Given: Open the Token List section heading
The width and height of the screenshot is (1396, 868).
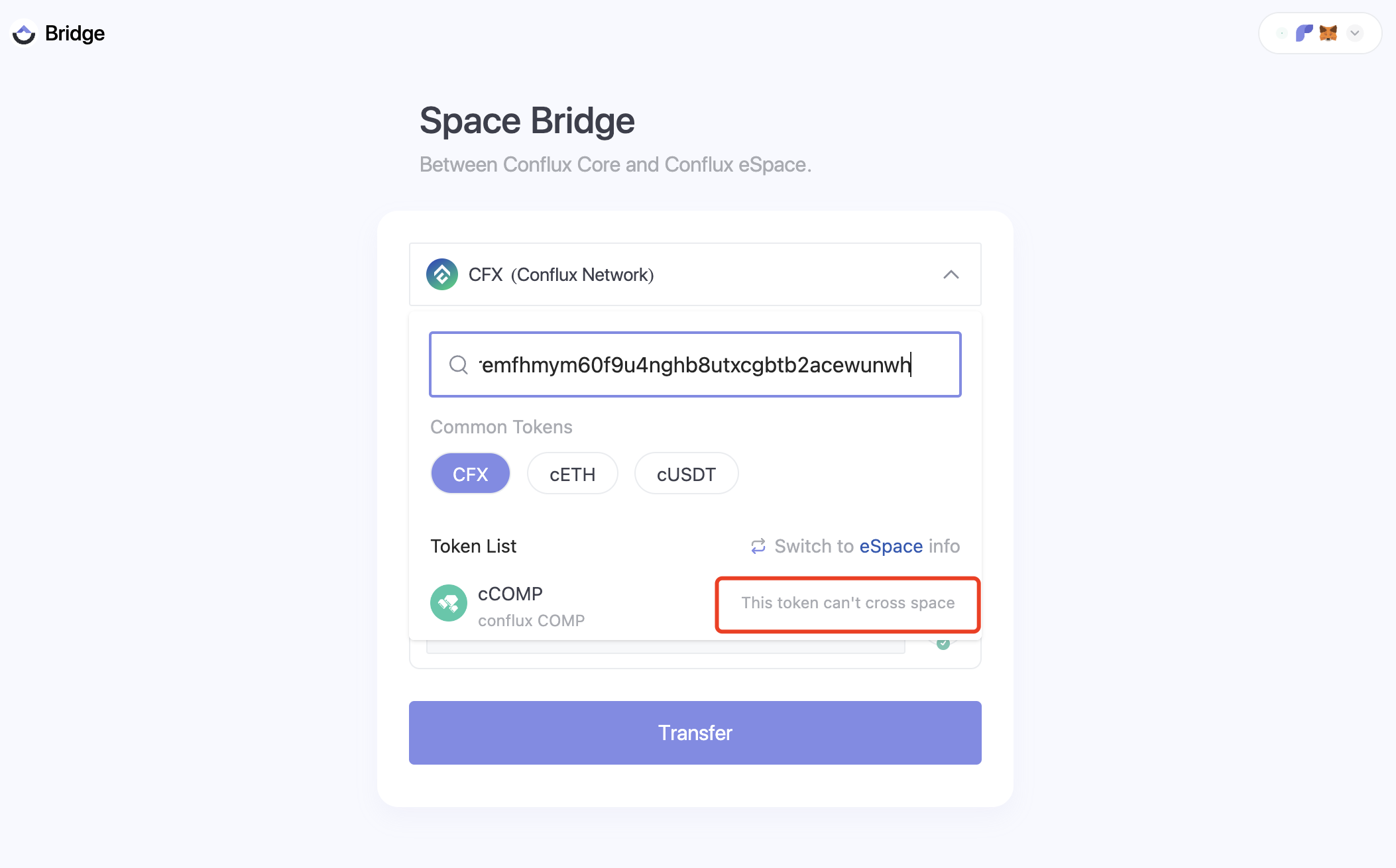Looking at the screenshot, I should pyautogui.click(x=473, y=546).
